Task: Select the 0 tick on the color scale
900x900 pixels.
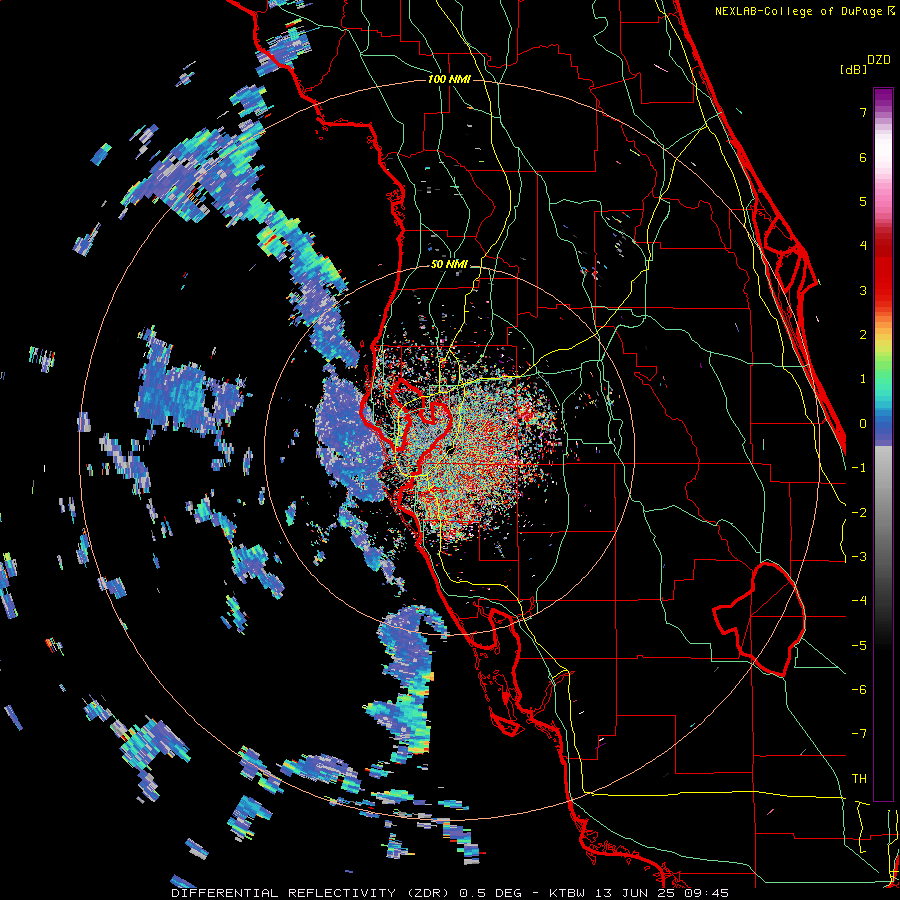Action: click(863, 424)
